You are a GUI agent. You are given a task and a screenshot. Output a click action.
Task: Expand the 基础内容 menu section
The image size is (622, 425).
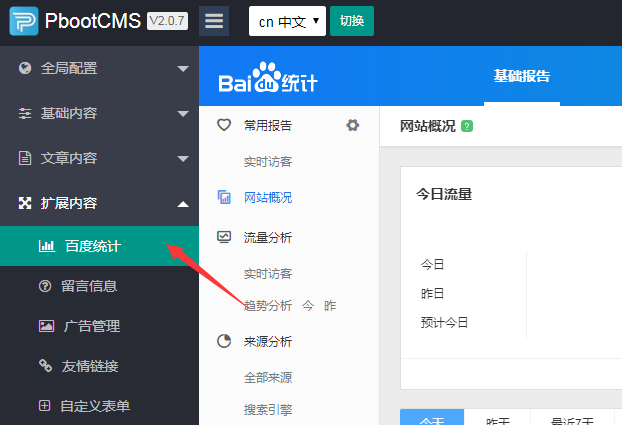[99, 113]
